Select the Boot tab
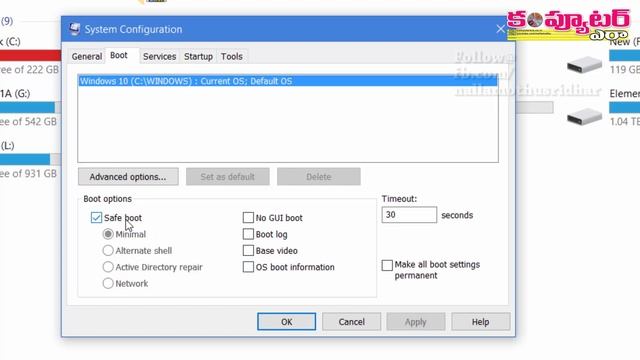This screenshot has width=640, height=360. point(119,55)
